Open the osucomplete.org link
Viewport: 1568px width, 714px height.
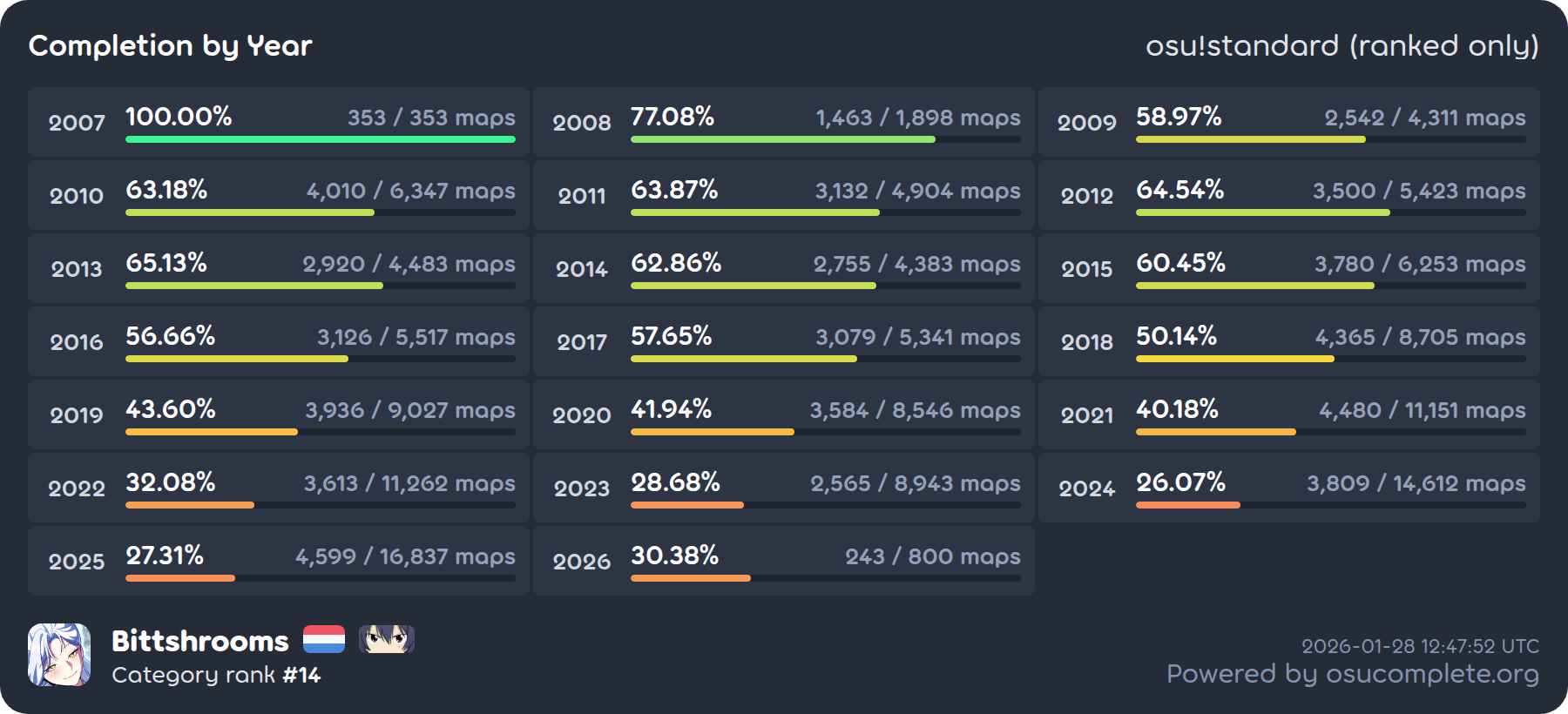[1352, 674]
